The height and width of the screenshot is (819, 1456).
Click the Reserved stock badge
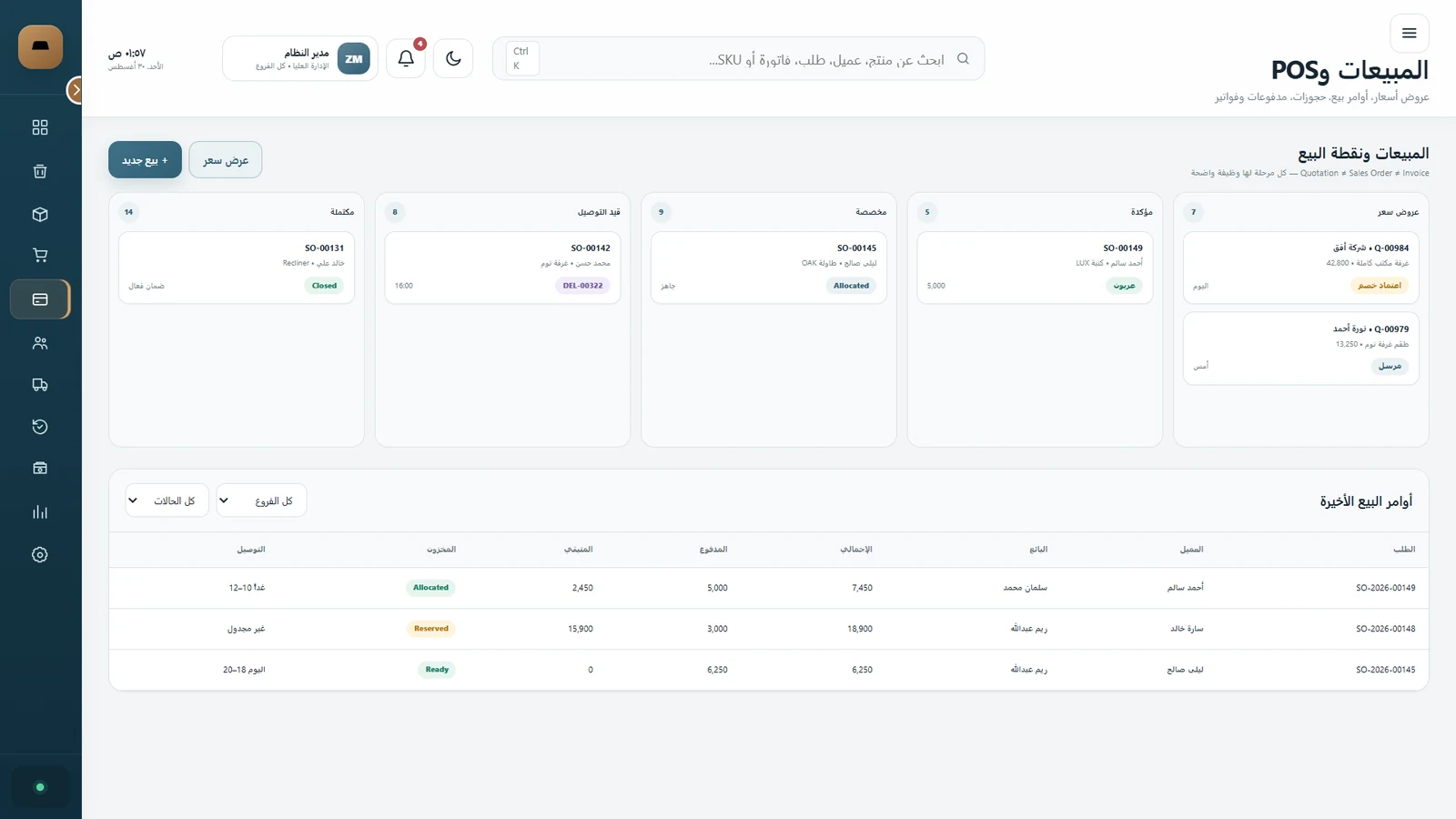[x=431, y=629]
